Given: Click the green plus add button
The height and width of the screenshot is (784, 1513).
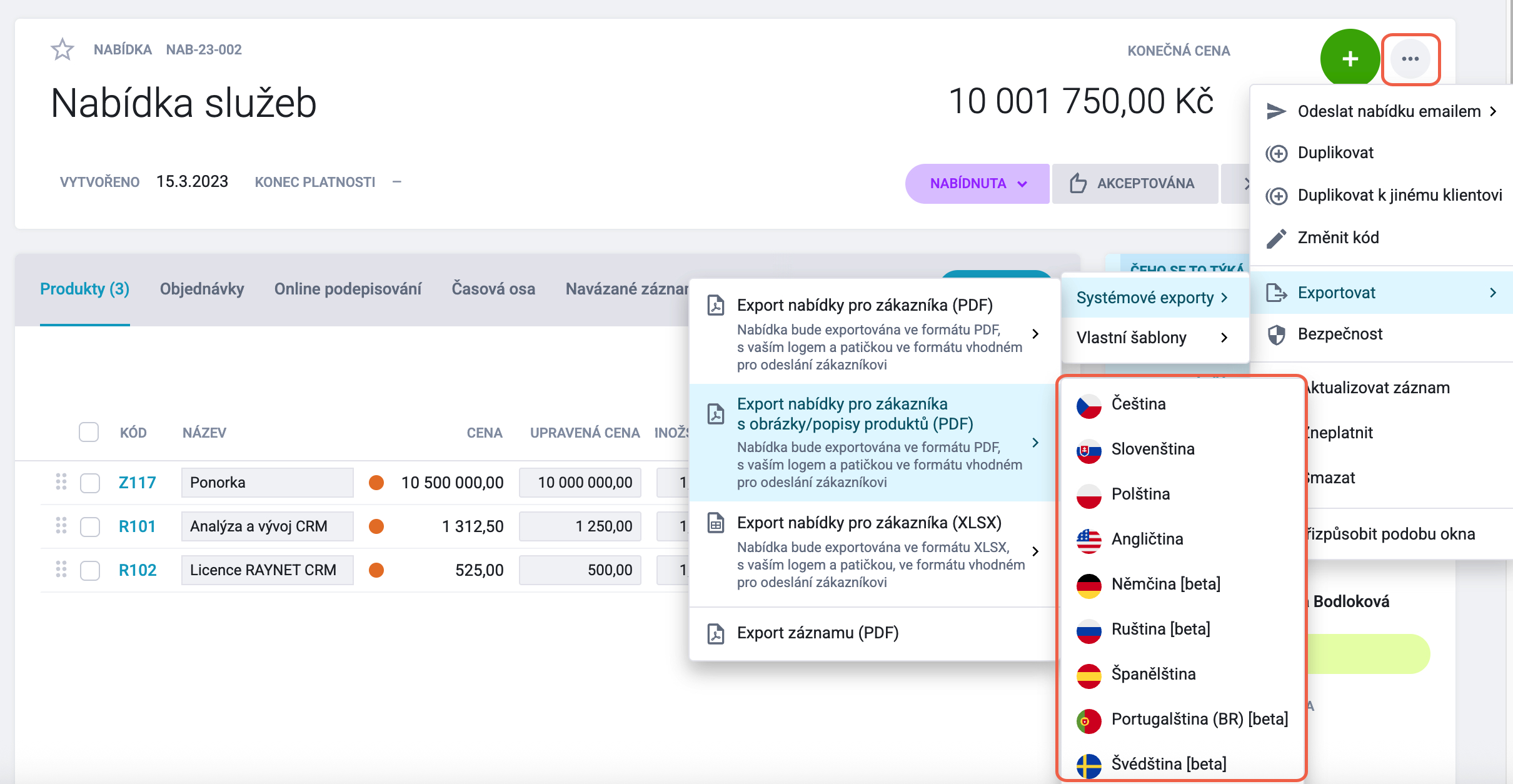Looking at the screenshot, I should click(1350, 59).
